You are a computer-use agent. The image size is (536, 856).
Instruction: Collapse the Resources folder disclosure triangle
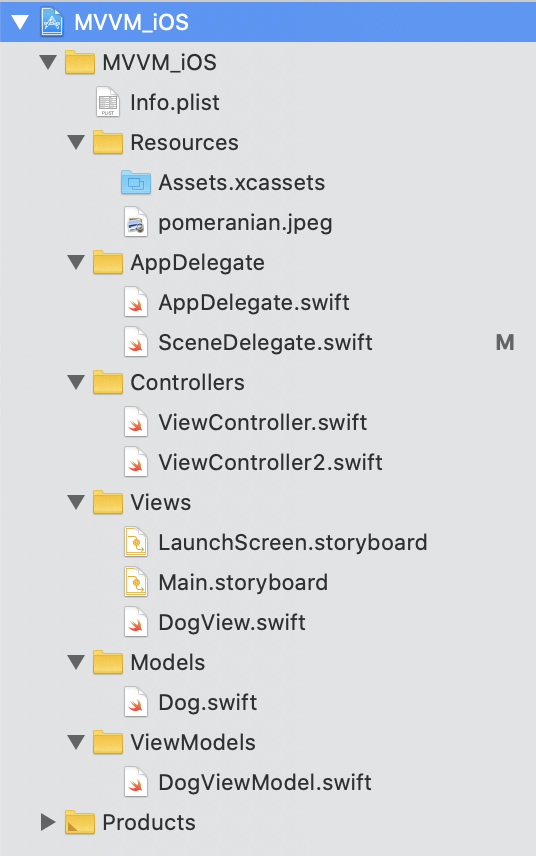coord(76,142)
